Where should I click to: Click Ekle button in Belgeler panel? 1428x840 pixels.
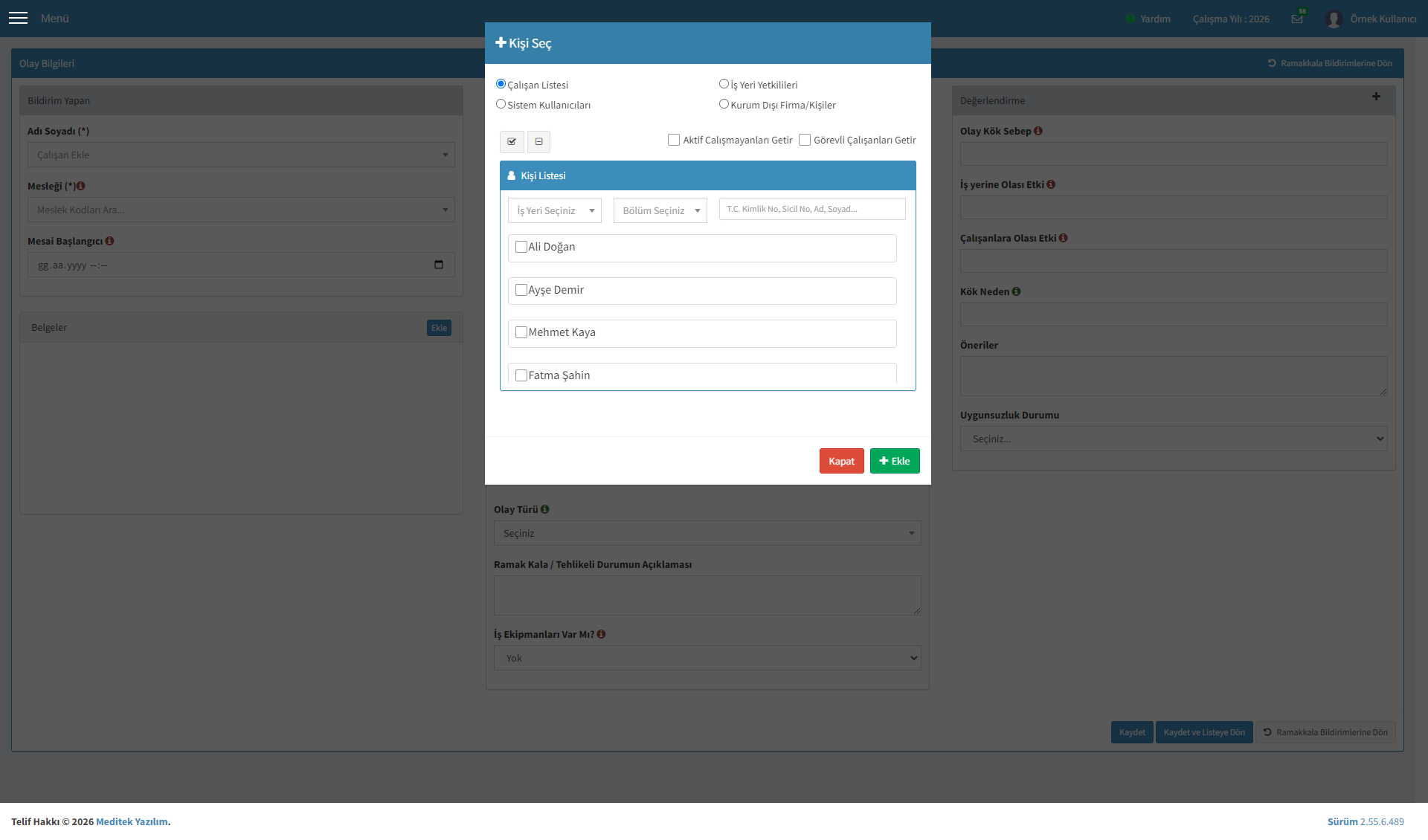pos(439,328)
